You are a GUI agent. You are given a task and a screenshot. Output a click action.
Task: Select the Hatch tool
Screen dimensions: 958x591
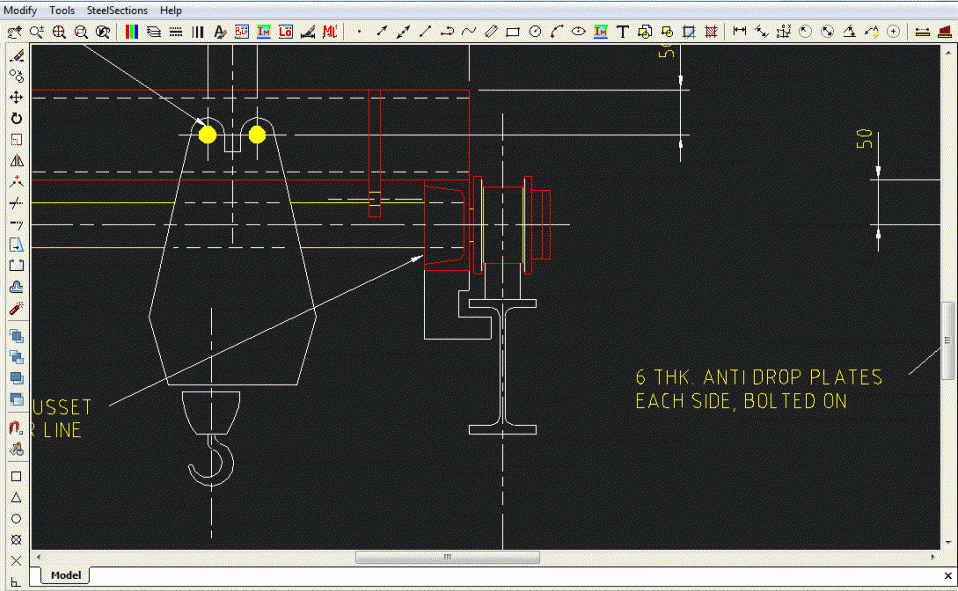pyautogui.click(x=710, y=32)
